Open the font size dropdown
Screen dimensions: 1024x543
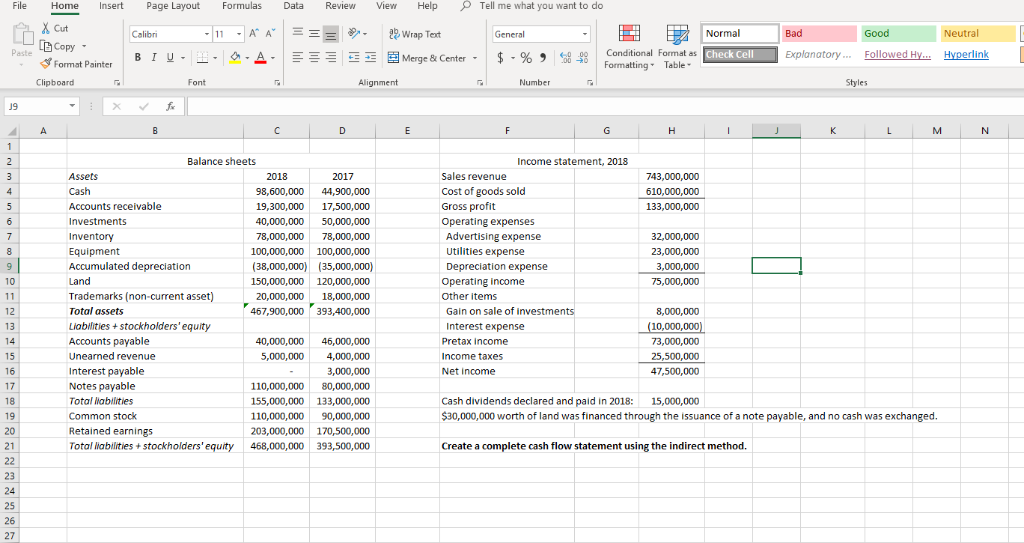coord(240,34)
